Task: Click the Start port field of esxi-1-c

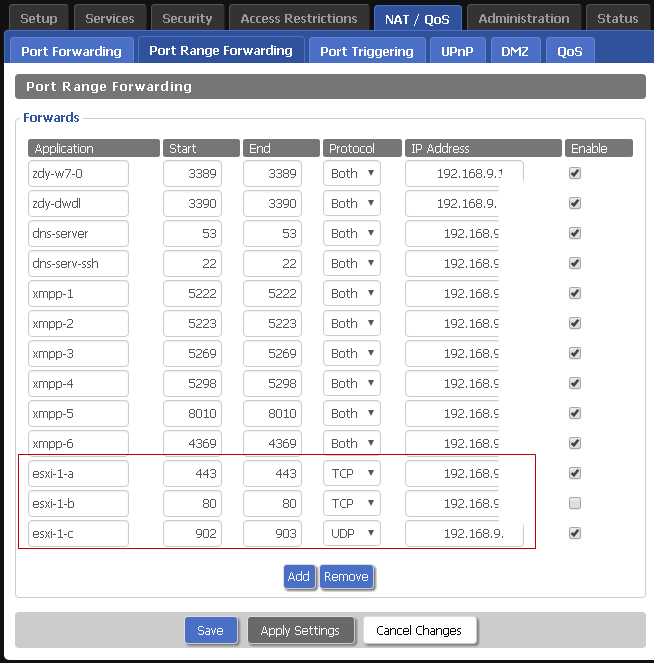Action: pos(192,533)
